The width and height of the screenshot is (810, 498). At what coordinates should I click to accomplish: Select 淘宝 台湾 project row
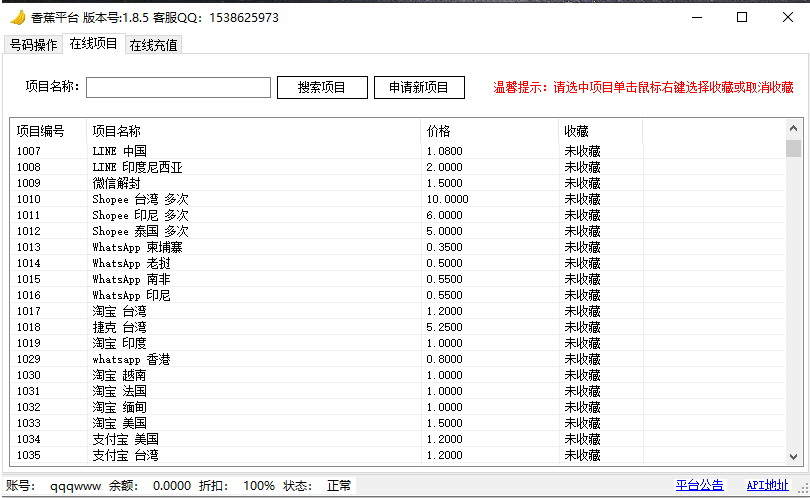point(398,311)
